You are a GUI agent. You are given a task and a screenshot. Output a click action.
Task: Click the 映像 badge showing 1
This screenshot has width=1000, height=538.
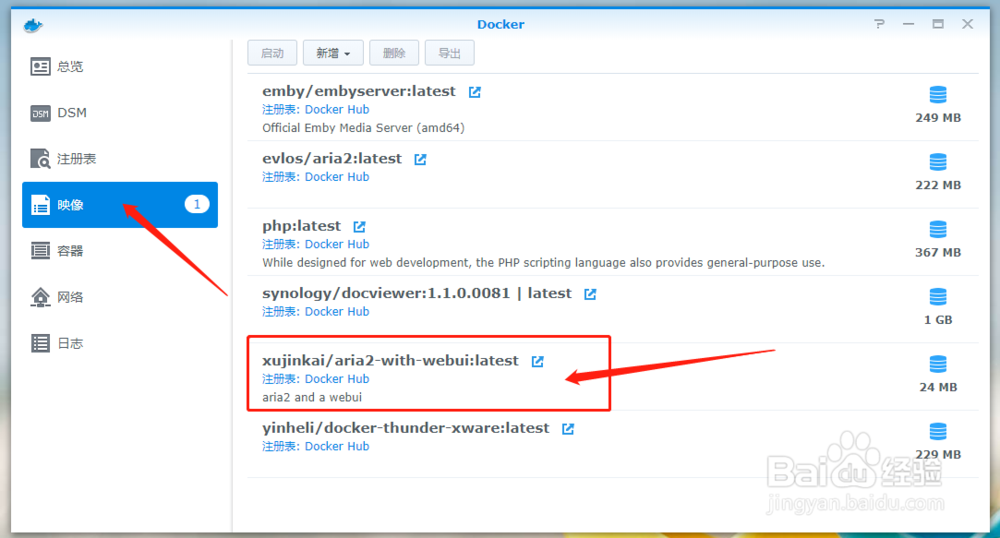pyautogui.click(x=196, y=204)
